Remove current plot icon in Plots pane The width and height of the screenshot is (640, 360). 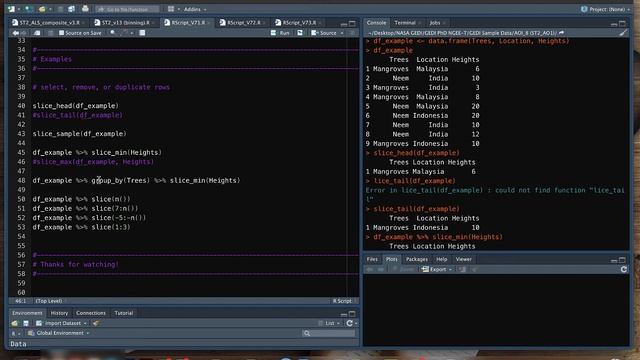click(x=462, y=269)
